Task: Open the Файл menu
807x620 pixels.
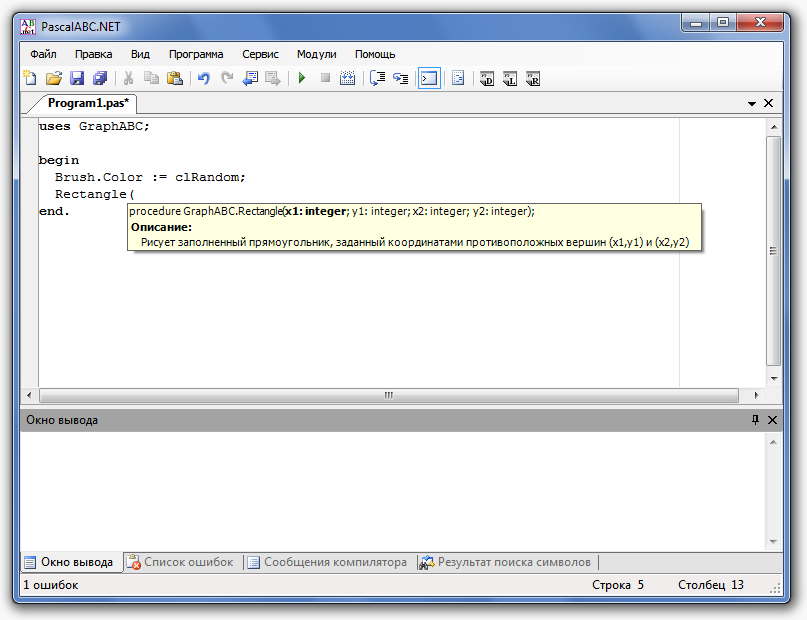Action: 43,54
